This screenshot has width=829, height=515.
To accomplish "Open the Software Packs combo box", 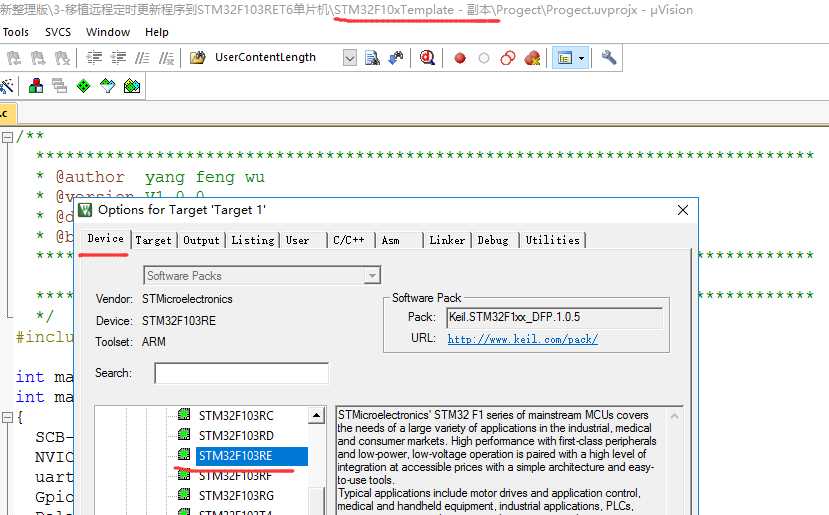I will [262, 275].
